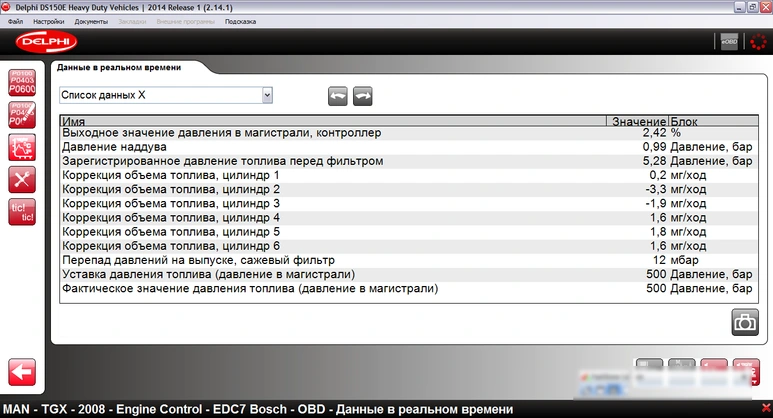Expand the Список данных X dropdown
This screenshot has width=773, height=418.
267,95
